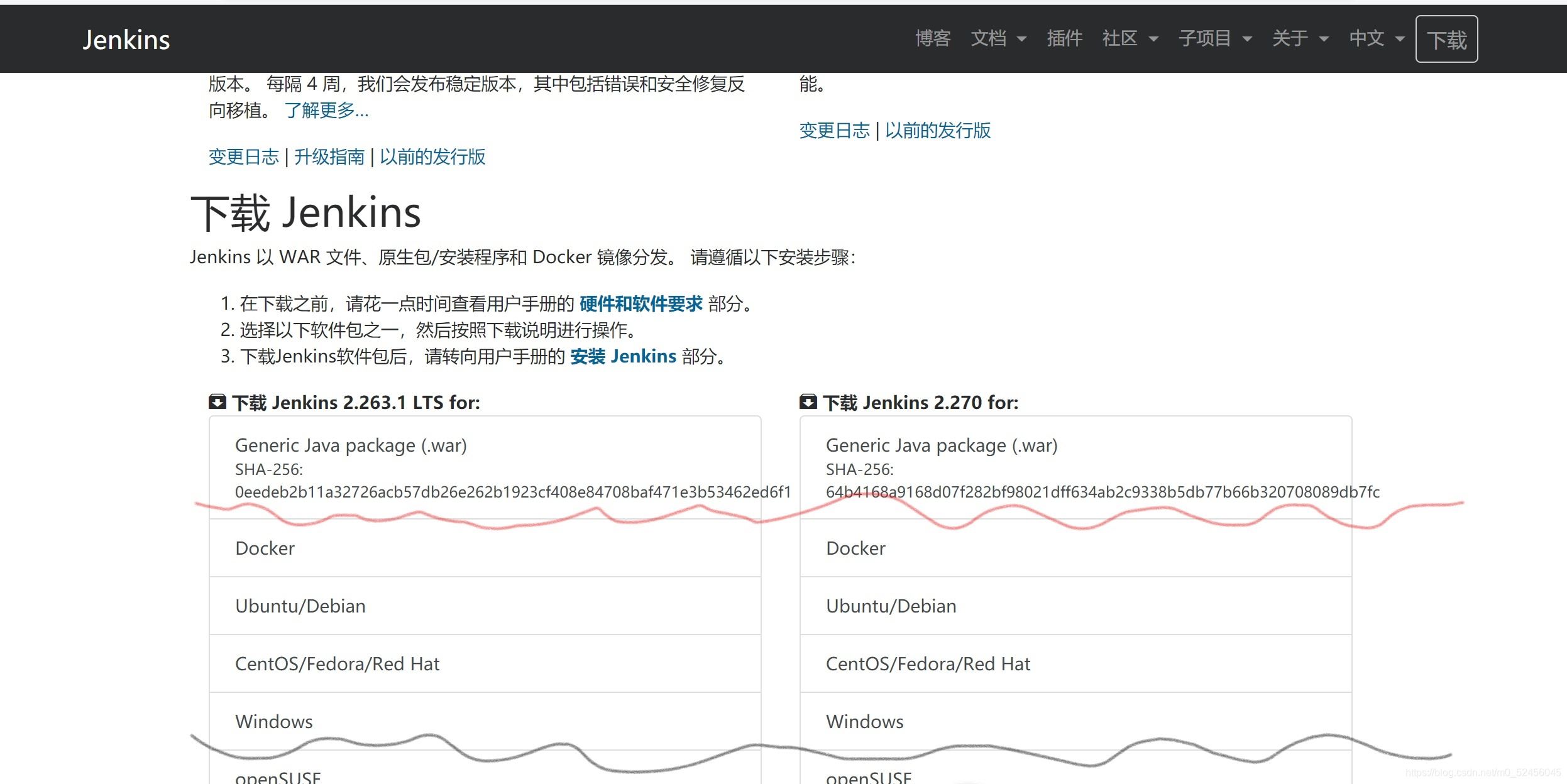This screenshot has width=1567, height=784.
Task: Open the 升级指南 link
Action: tap(329, 156)
